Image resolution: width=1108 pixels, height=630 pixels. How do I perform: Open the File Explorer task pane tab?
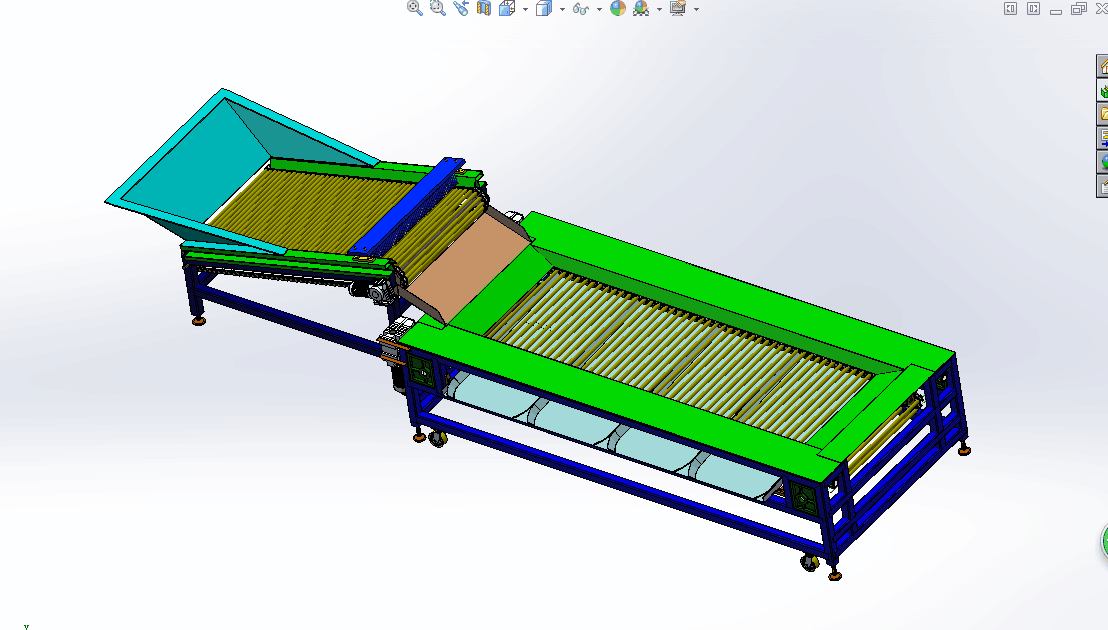pos(1102,114)
